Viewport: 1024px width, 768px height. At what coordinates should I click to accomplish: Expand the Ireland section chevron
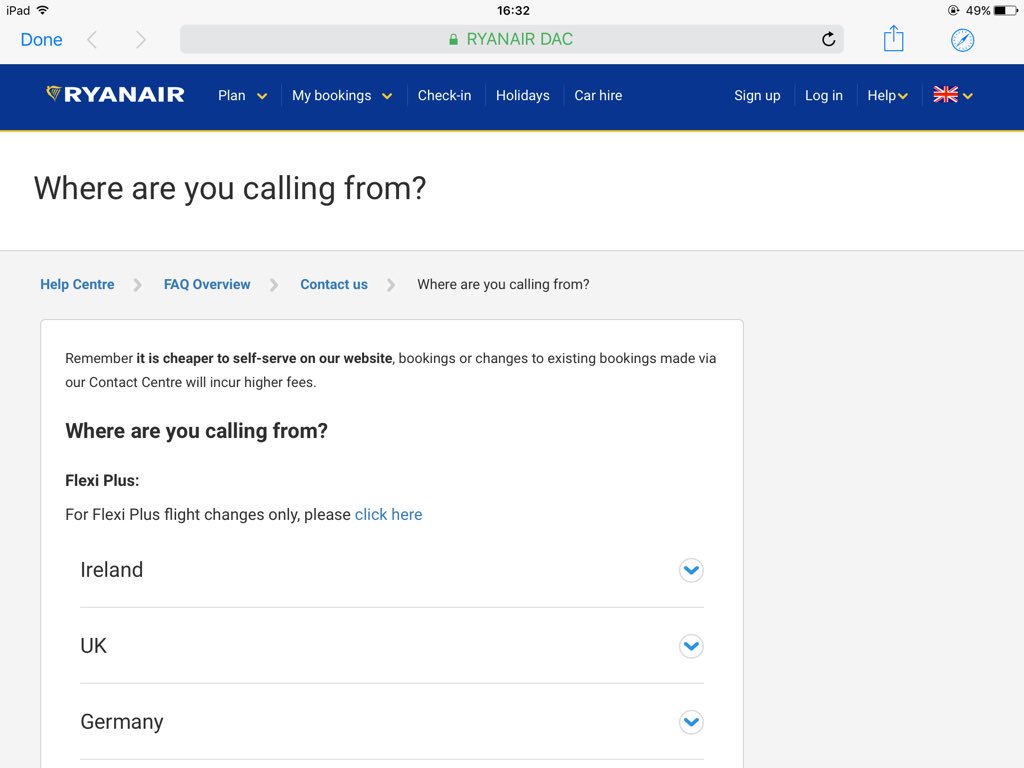pos(691,570)
